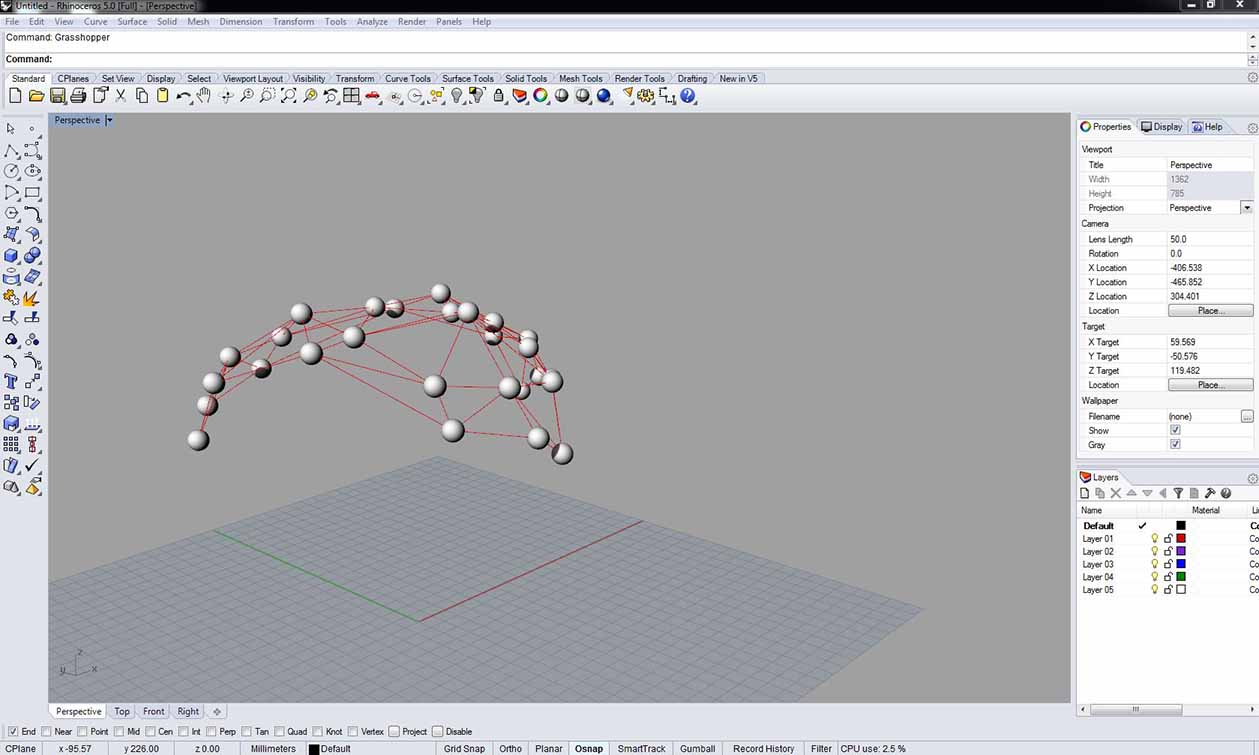Viewport: 1259px width, 755px height.
Task: Click the blue render sphere icon
Action: pos(604,96)
